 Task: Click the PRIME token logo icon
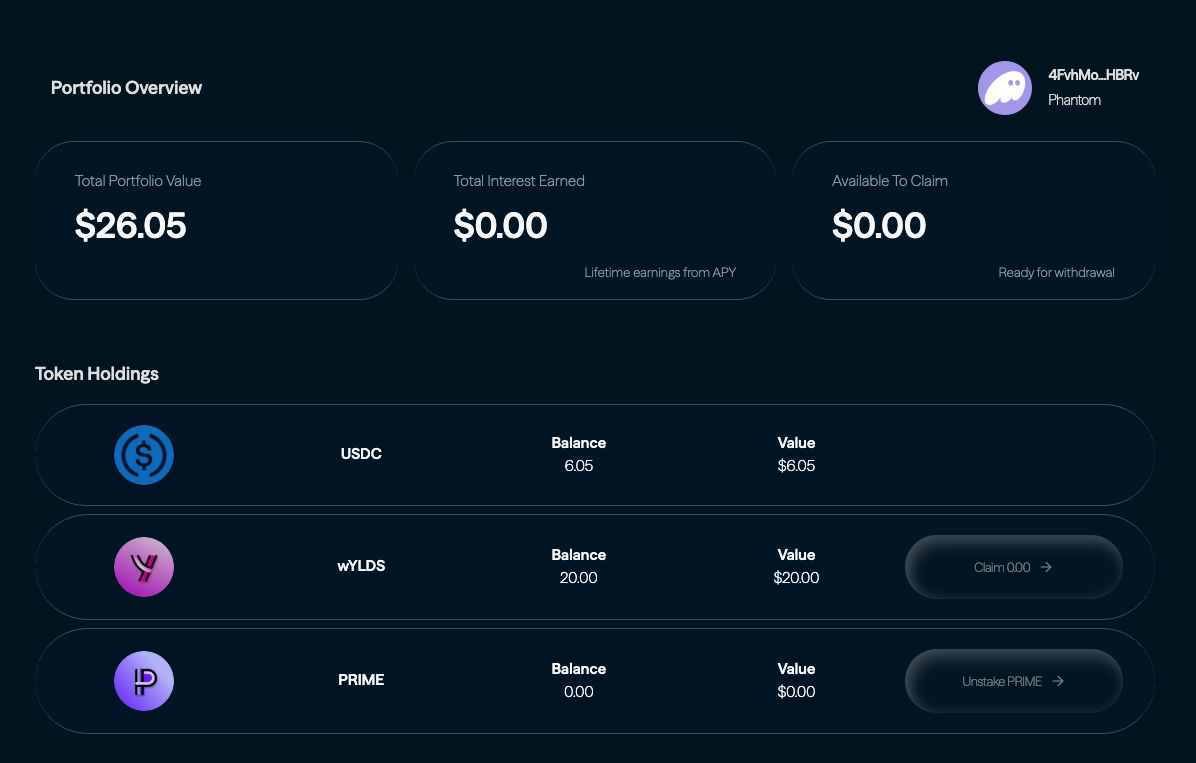[x=144, y=681]
